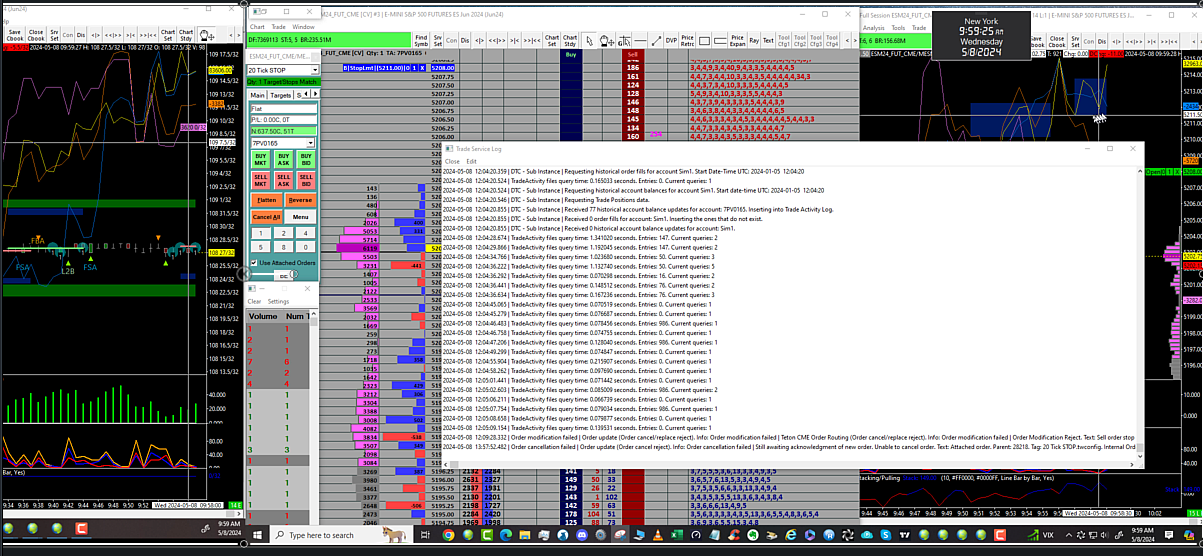Select the diagonal line drawing tool
This screenshot has height=556, width=1203.
click(656, 41)
